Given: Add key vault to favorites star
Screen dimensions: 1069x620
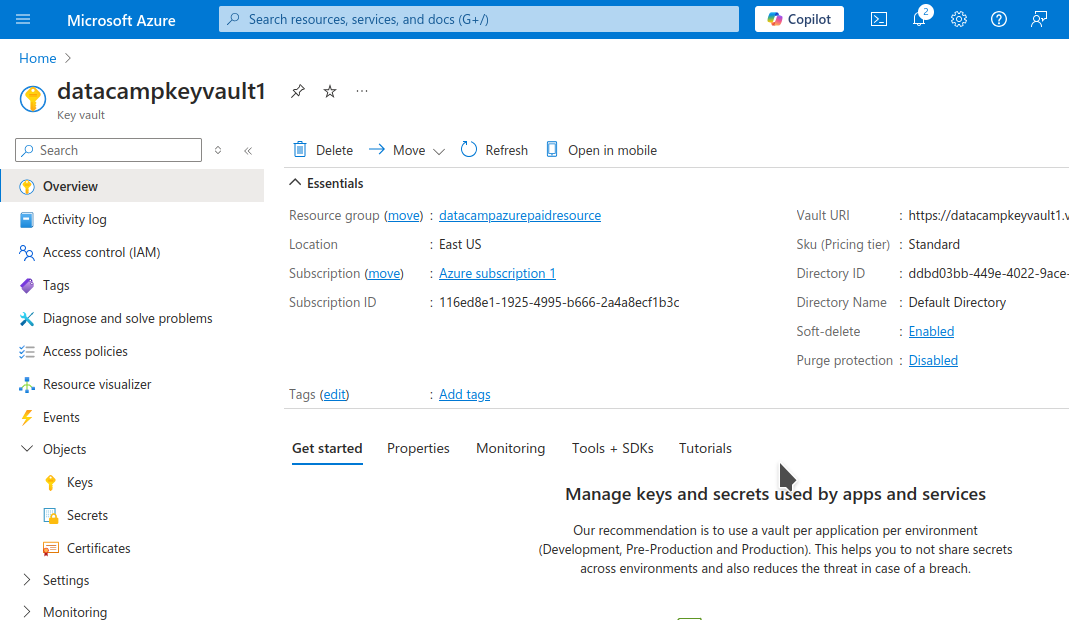Looking at the screenshot, I should pos(330,91).
